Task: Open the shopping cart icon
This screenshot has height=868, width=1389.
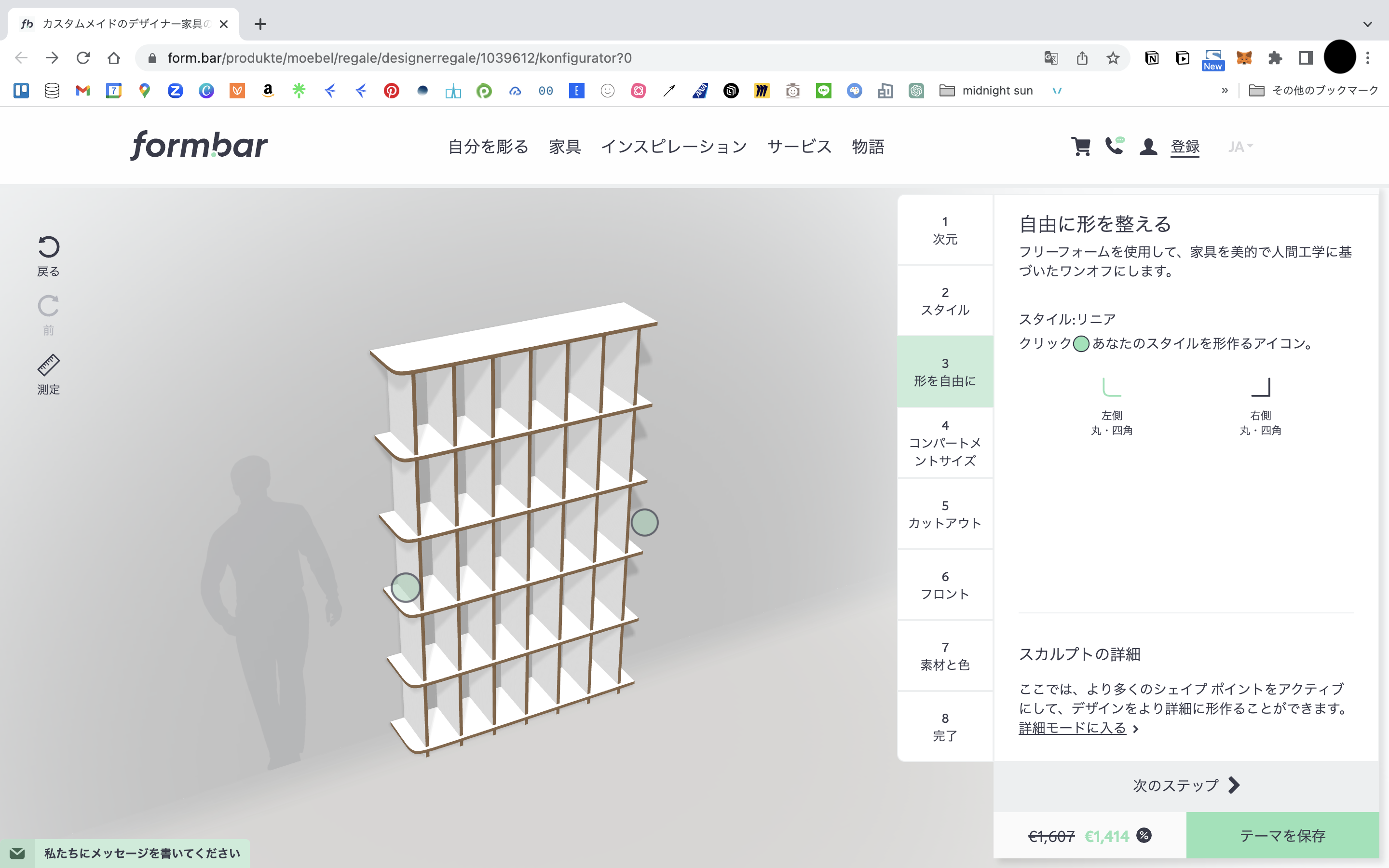Action: point(1081,147)
